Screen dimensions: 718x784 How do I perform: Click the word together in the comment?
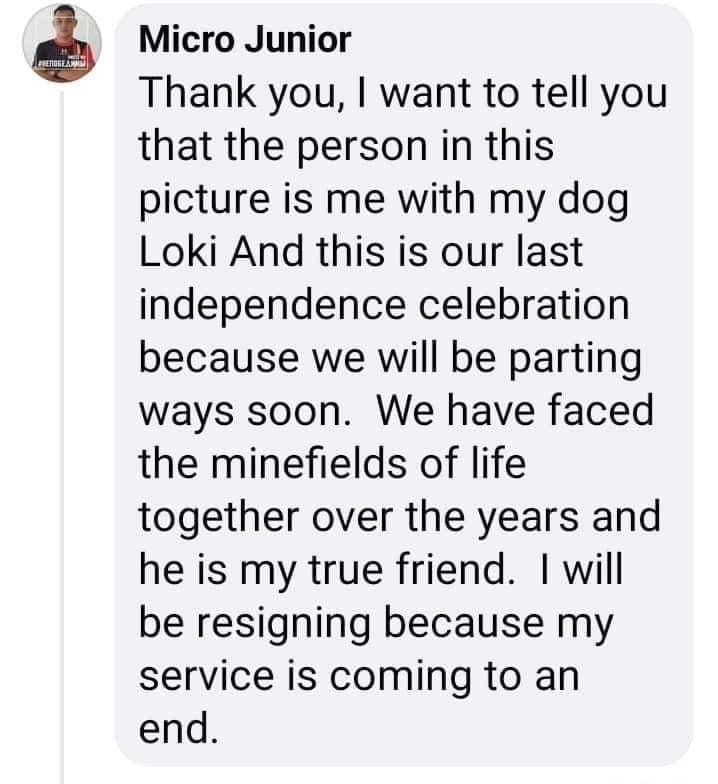pos(219,518)
